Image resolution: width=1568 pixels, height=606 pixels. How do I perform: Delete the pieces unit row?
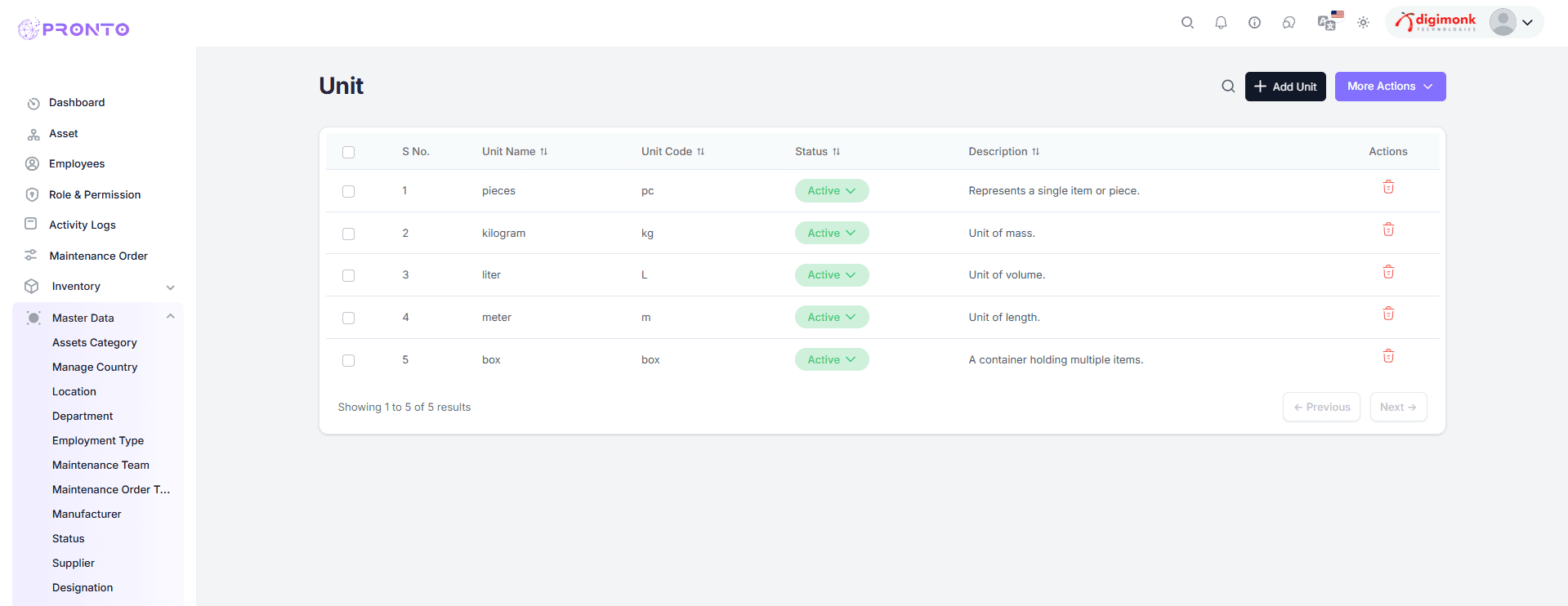1387,187
